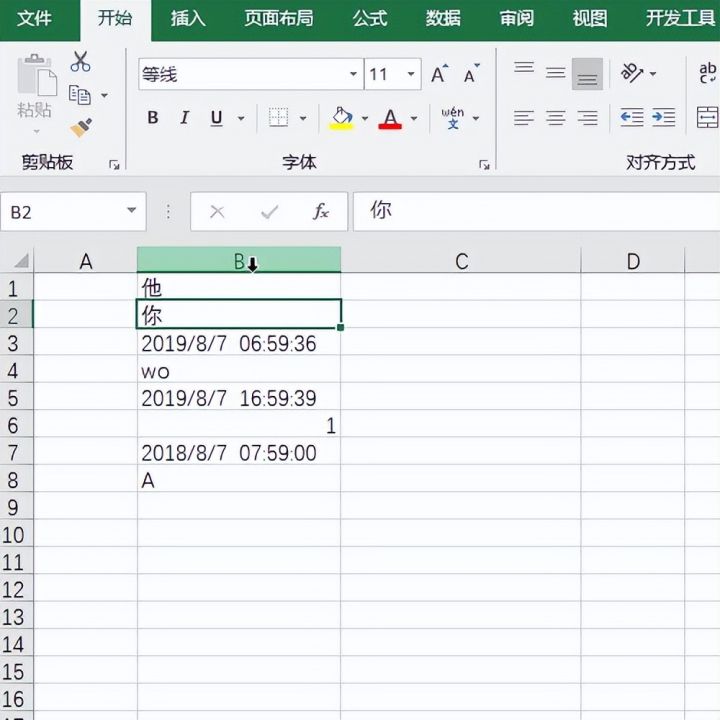Click the Format Painter brush icon
Image resolution: width=720 pixels, height=720 pixels.
[81, 128]
